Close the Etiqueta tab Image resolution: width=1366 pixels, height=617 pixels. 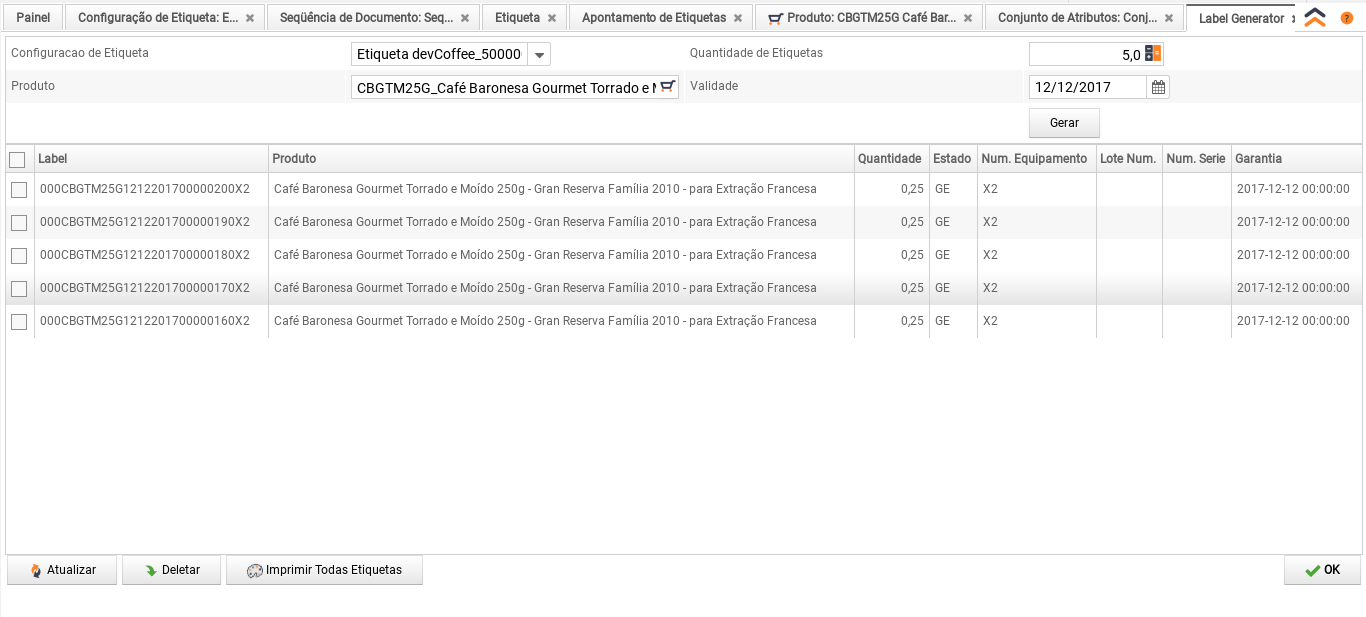[x=552, y=18]
